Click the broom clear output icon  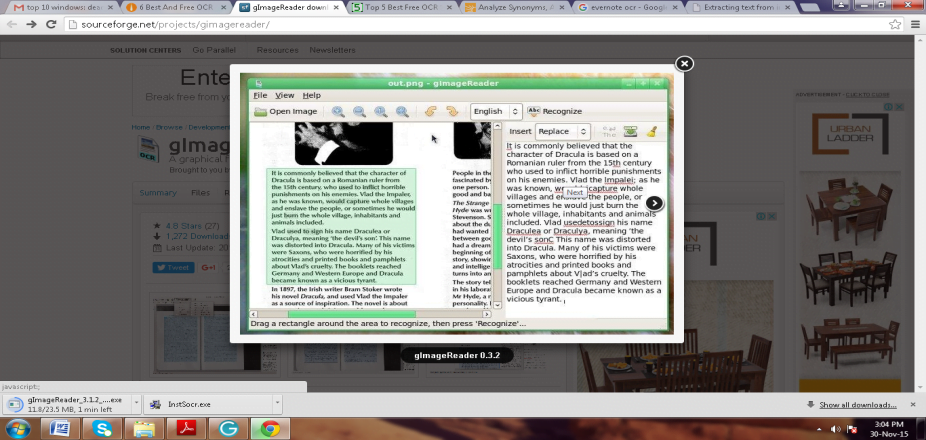point(651,131)
